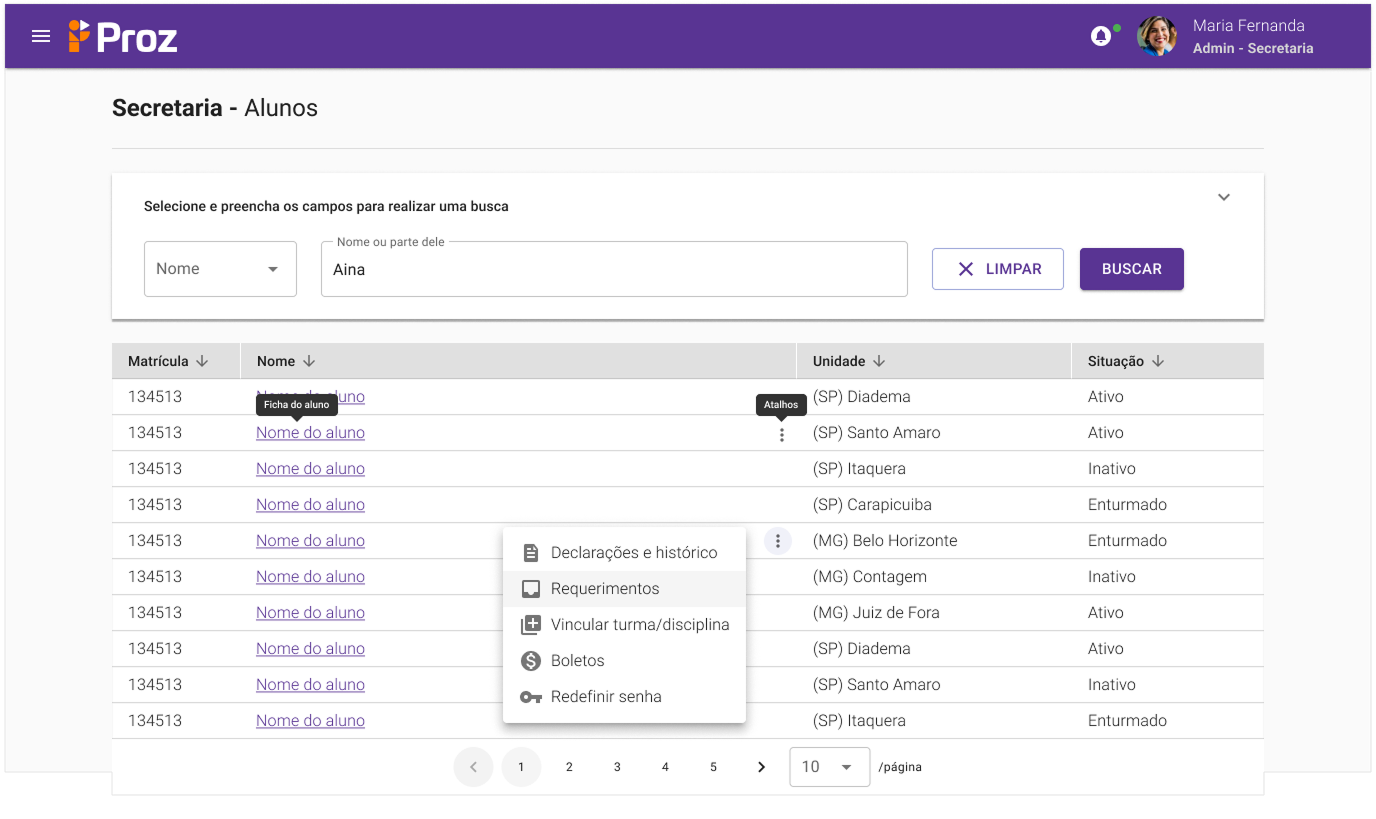Open notifications bell

tap(1100, 37)
